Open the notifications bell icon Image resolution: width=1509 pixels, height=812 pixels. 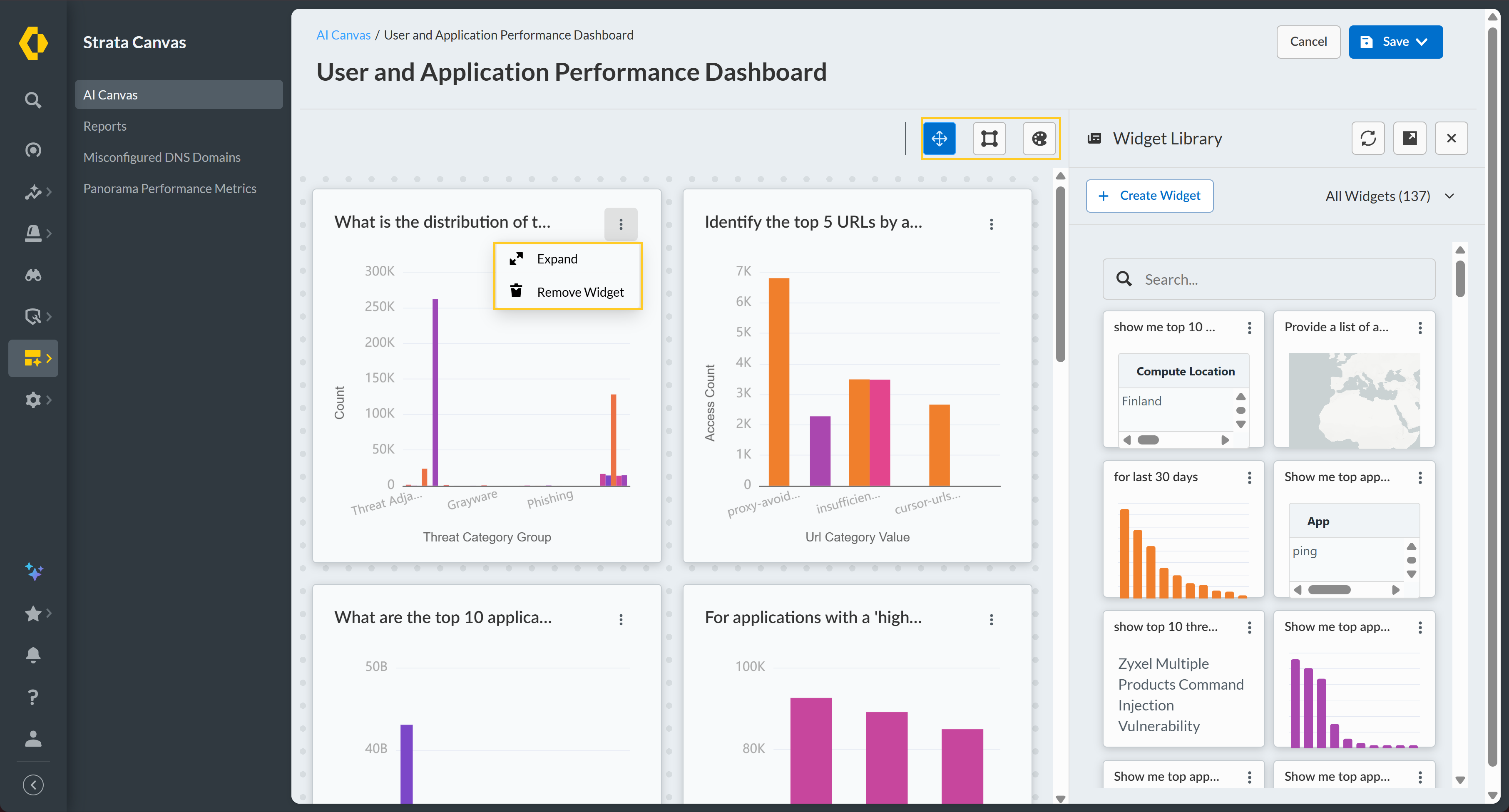(33, 654)
